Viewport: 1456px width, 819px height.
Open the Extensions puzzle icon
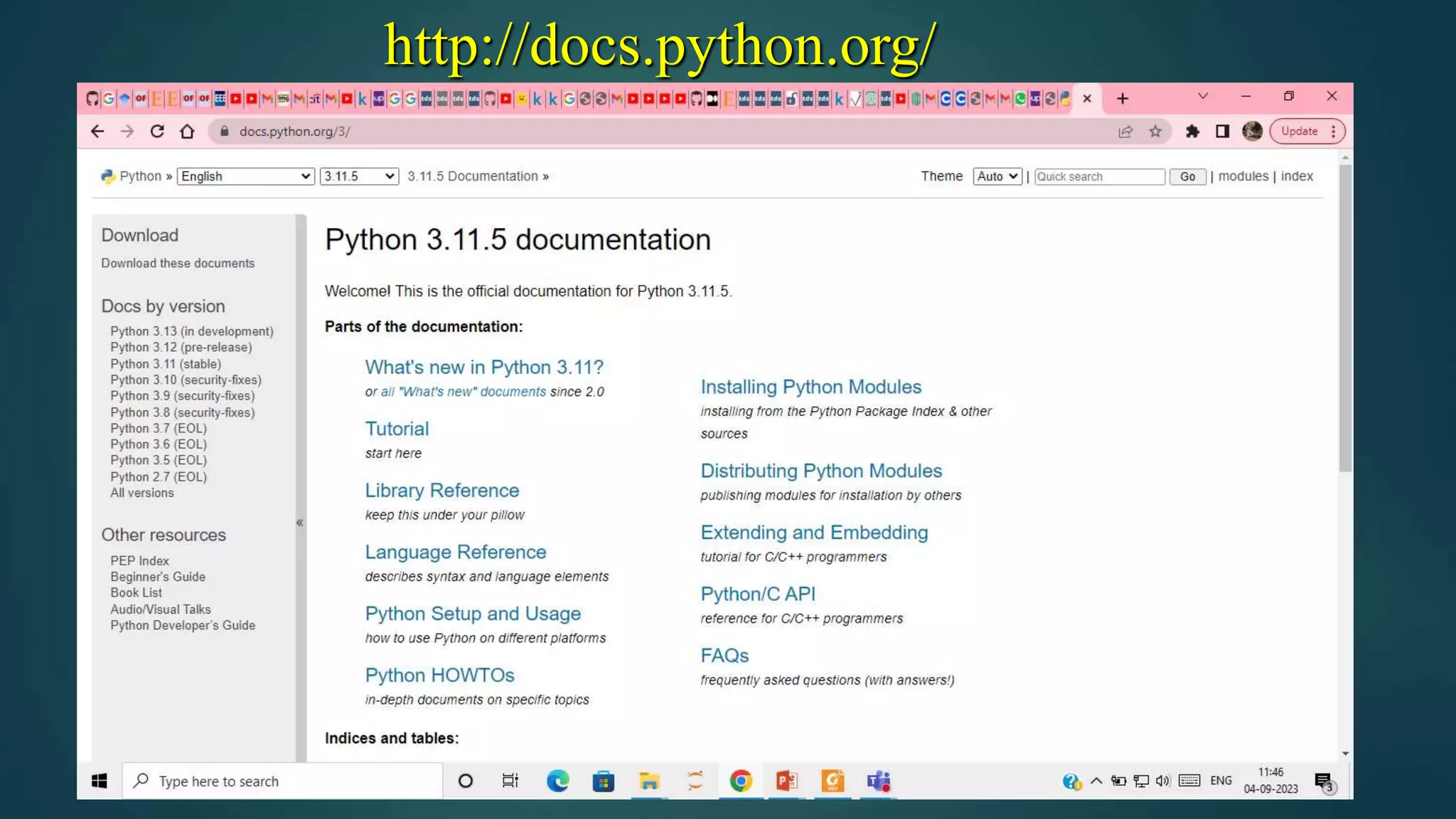1192,132
